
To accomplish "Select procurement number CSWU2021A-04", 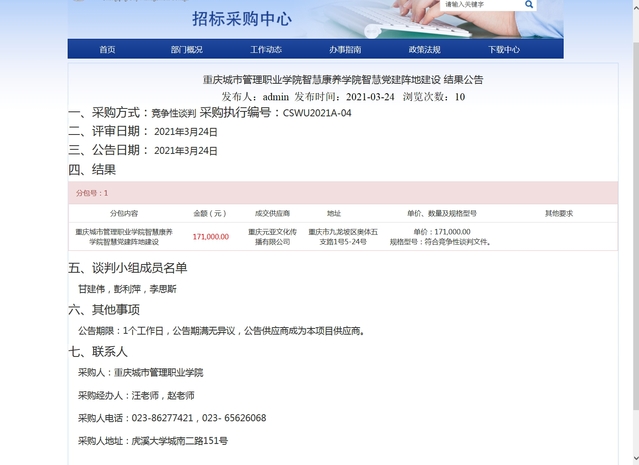I will pos(317,113).
